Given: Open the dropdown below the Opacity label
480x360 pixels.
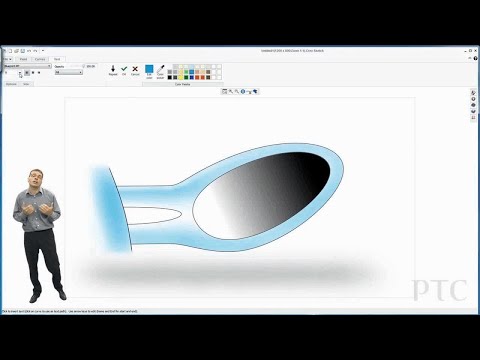Looking at the screenshot, I should tap(69, 72).
